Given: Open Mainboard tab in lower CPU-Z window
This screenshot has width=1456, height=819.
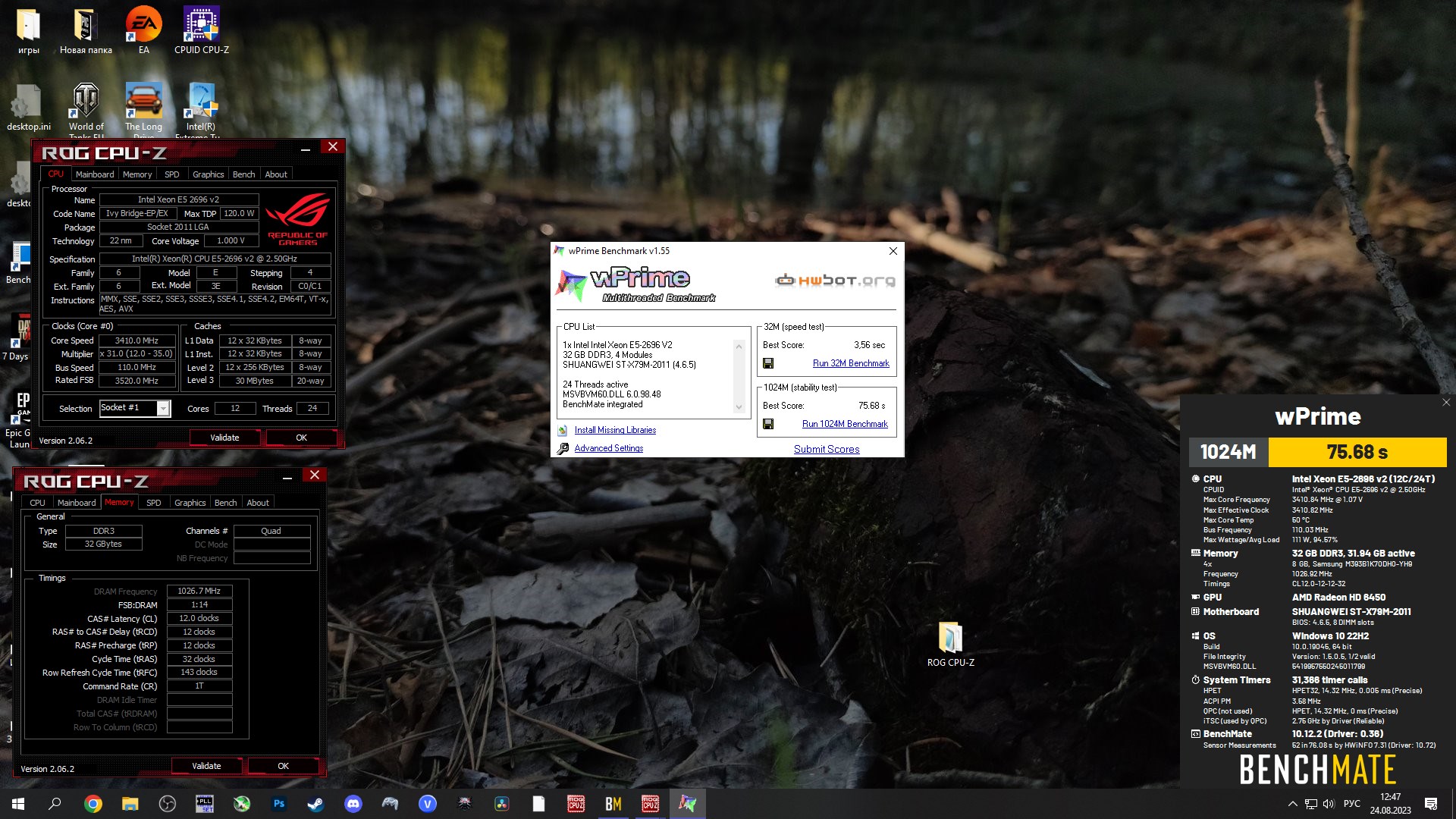Looking at the screenshot, I should pyautogui.click(x=77, y=503).
